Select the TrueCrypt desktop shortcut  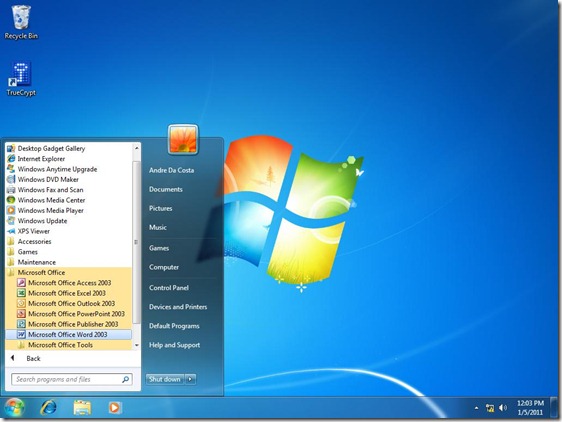pos(21,79)
